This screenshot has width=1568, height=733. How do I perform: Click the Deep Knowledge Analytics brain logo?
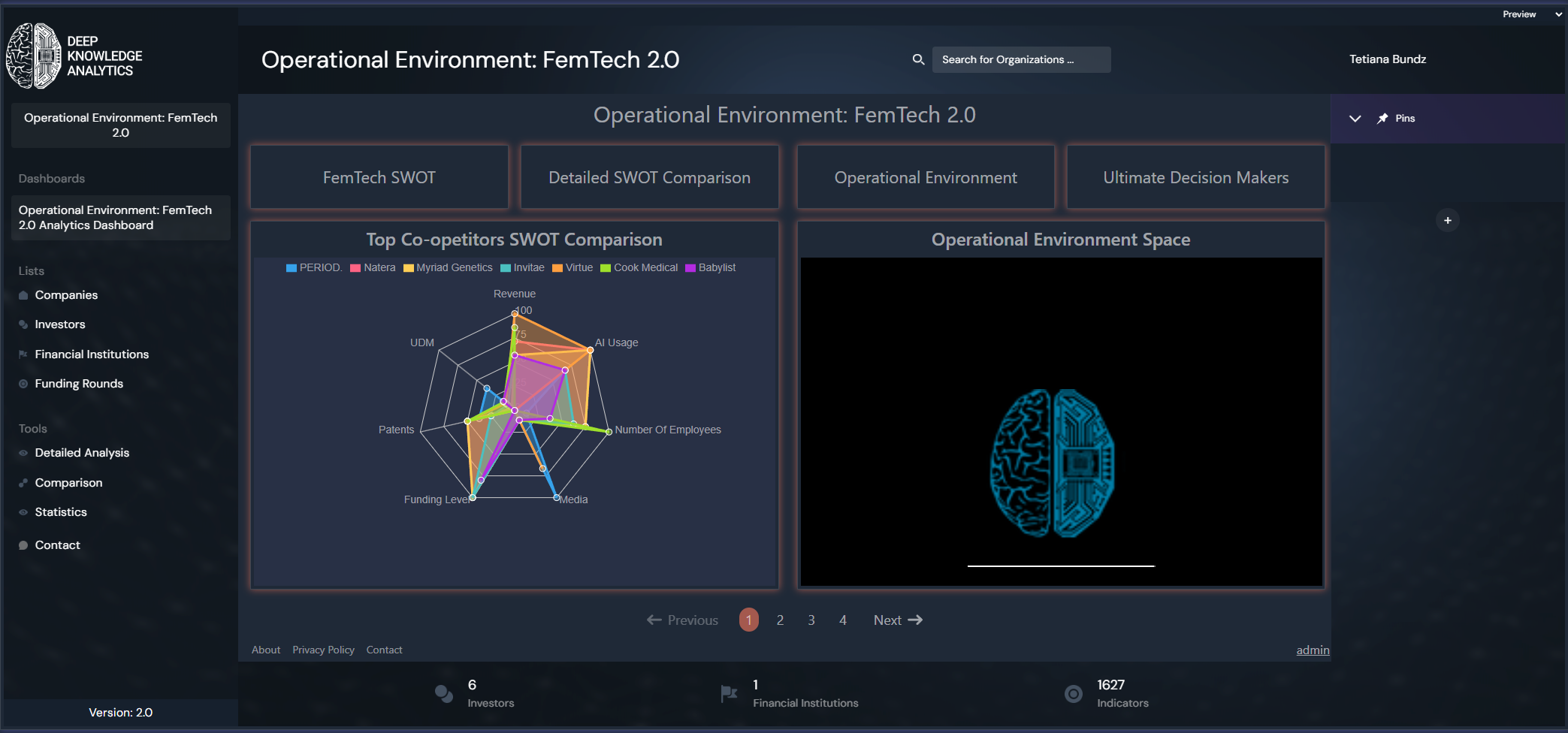[34, 56]
